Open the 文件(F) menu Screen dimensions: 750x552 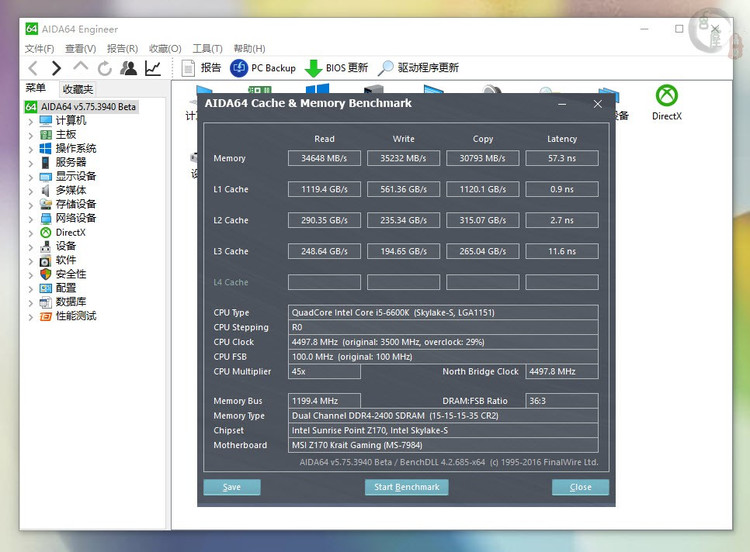click(39, 48)
